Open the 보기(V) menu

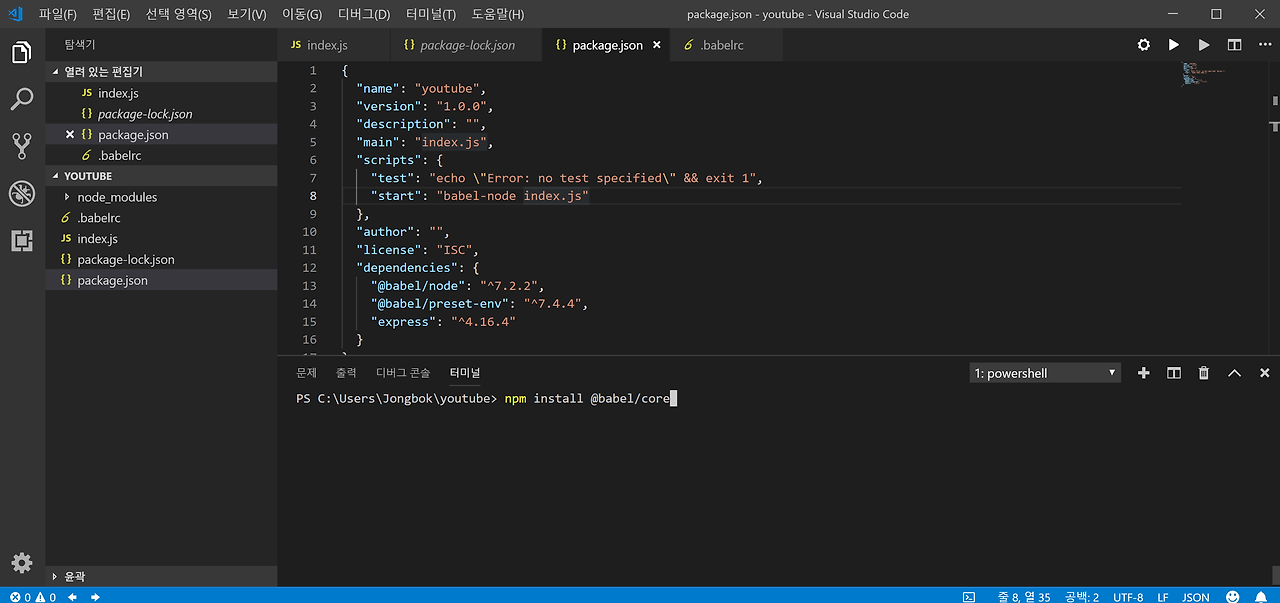[247, 14]
